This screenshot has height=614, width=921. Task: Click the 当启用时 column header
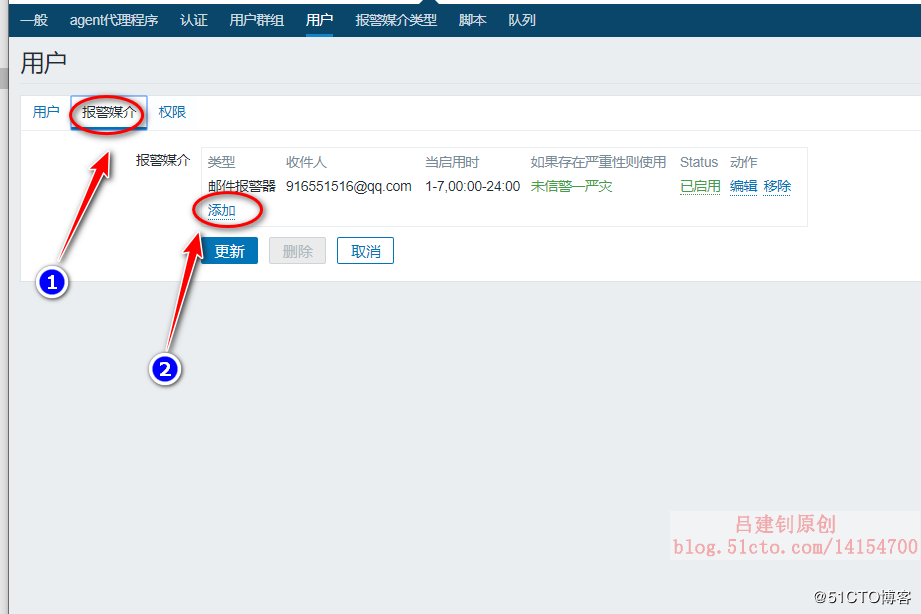click(x=452, y=162)
